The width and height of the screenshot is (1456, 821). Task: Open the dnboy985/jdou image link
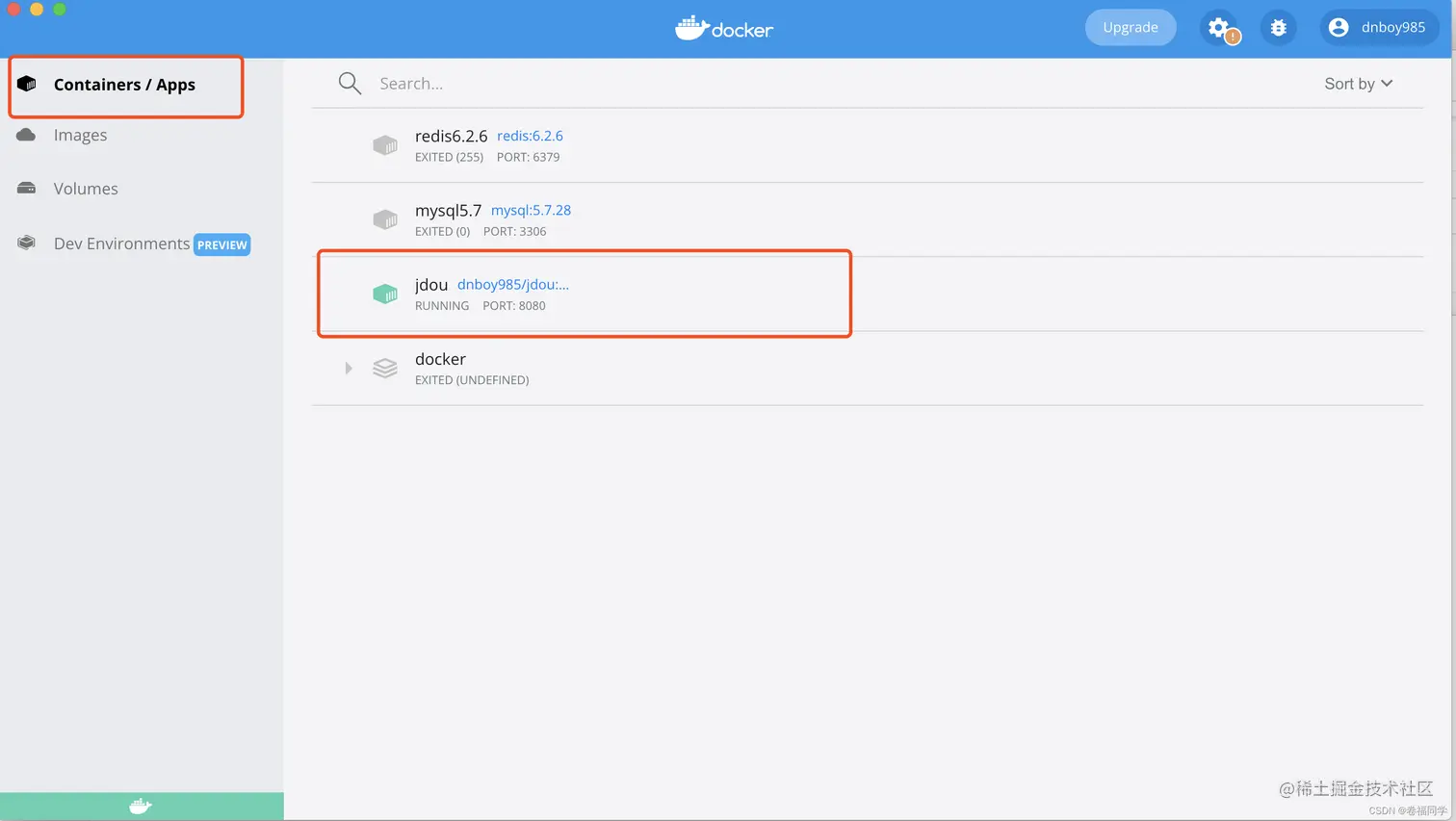pos(513,284)
